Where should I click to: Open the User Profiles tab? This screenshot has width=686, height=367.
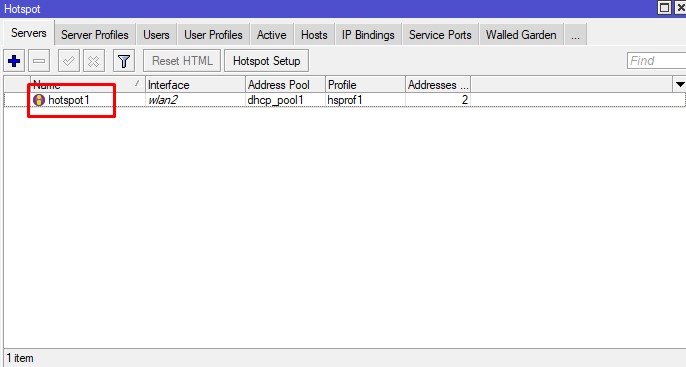[x=213, y=35]
